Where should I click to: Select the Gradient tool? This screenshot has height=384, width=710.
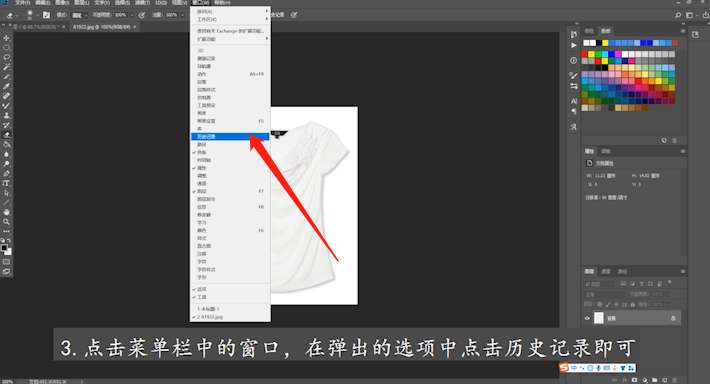coord(6,144)
